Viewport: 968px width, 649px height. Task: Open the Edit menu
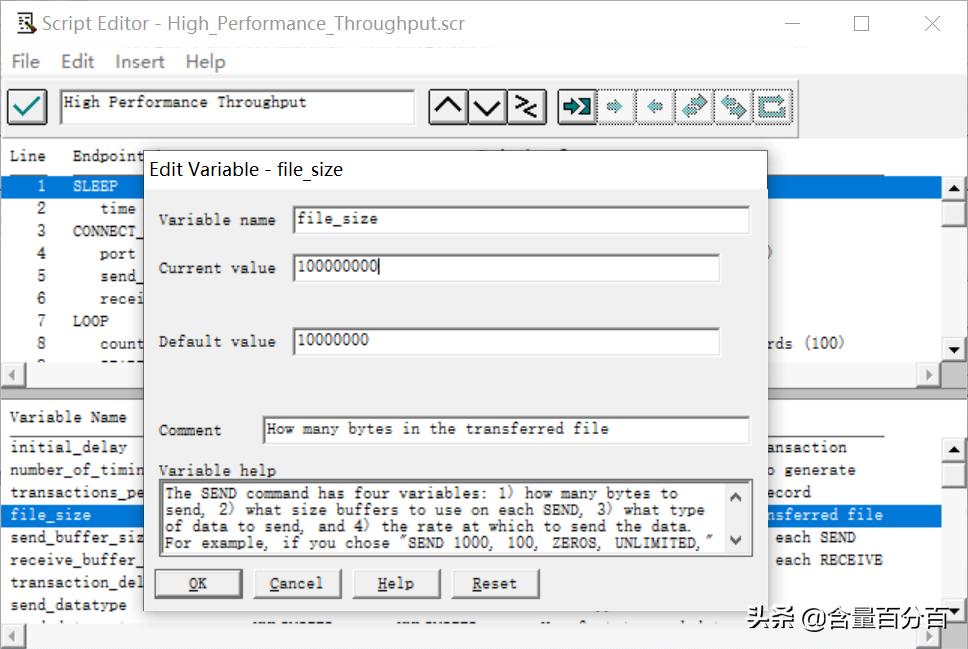[78, 62]
